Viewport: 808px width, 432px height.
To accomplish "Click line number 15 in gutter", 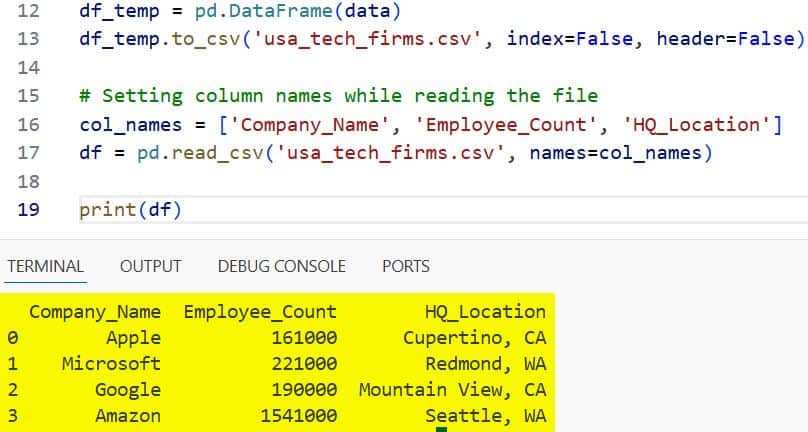I will tap(28, 95).
